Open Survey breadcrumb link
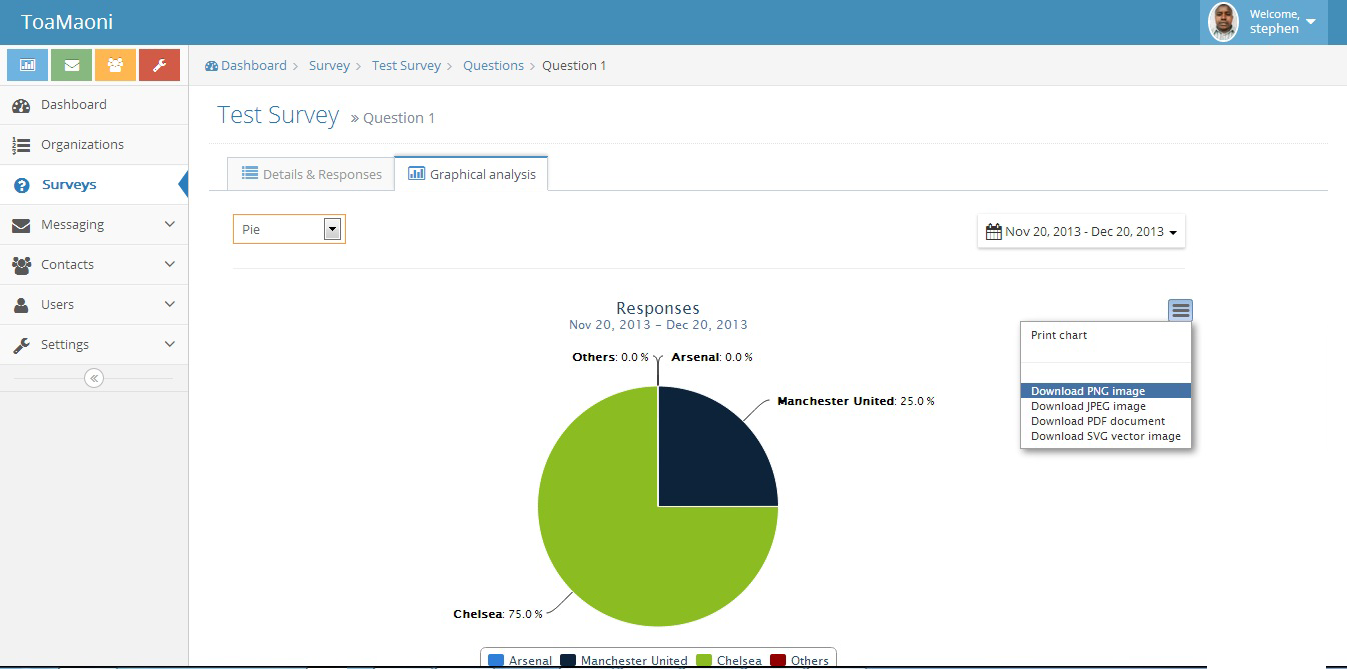 (x=329, y=66)
